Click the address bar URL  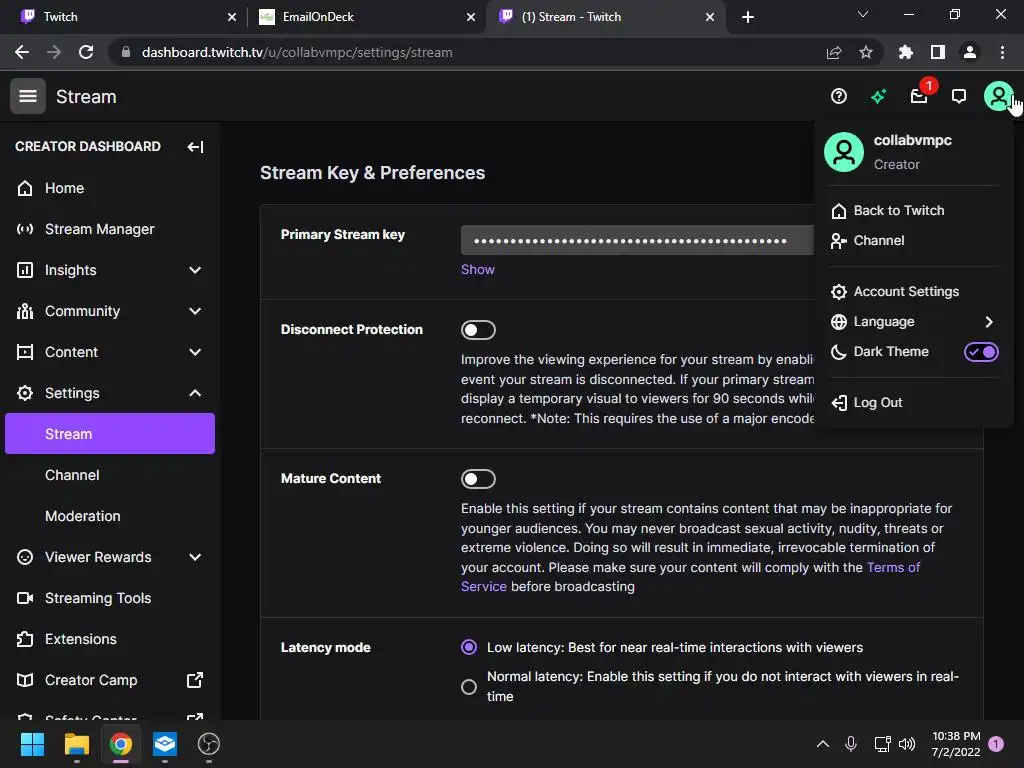click(x=297, y=52)
